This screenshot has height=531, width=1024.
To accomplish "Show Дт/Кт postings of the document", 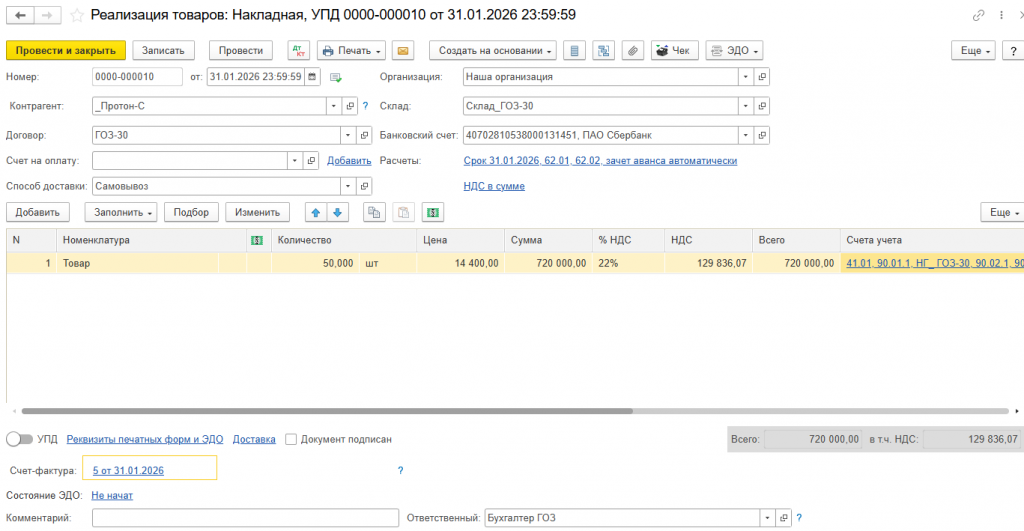I will point(298,50).
